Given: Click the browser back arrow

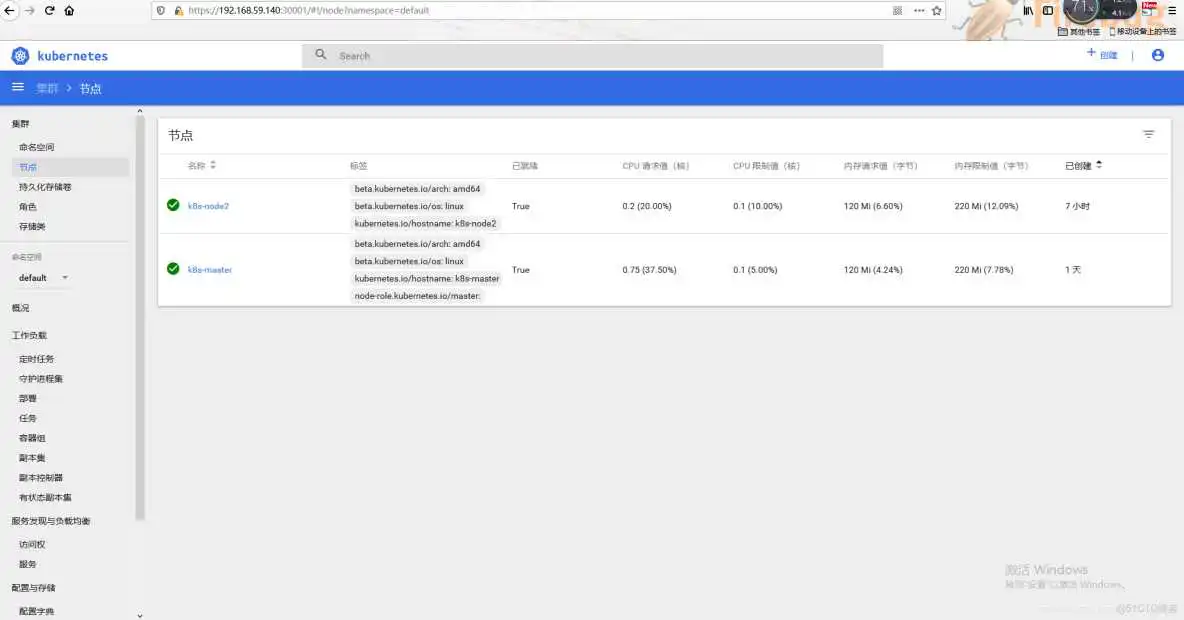Looking at the screenshot, I should (x=9, y=11).
